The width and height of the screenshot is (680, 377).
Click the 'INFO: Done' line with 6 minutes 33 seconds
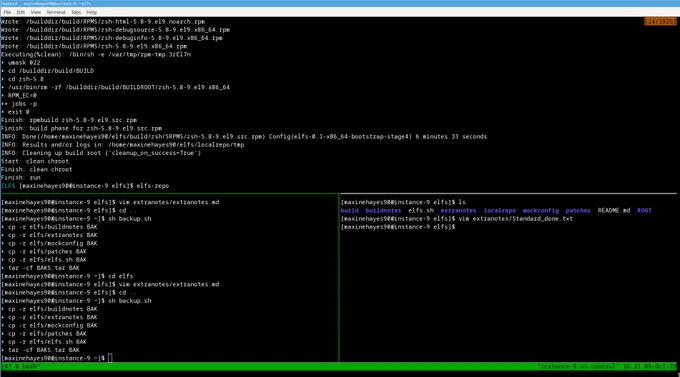[x=244, y=137]
